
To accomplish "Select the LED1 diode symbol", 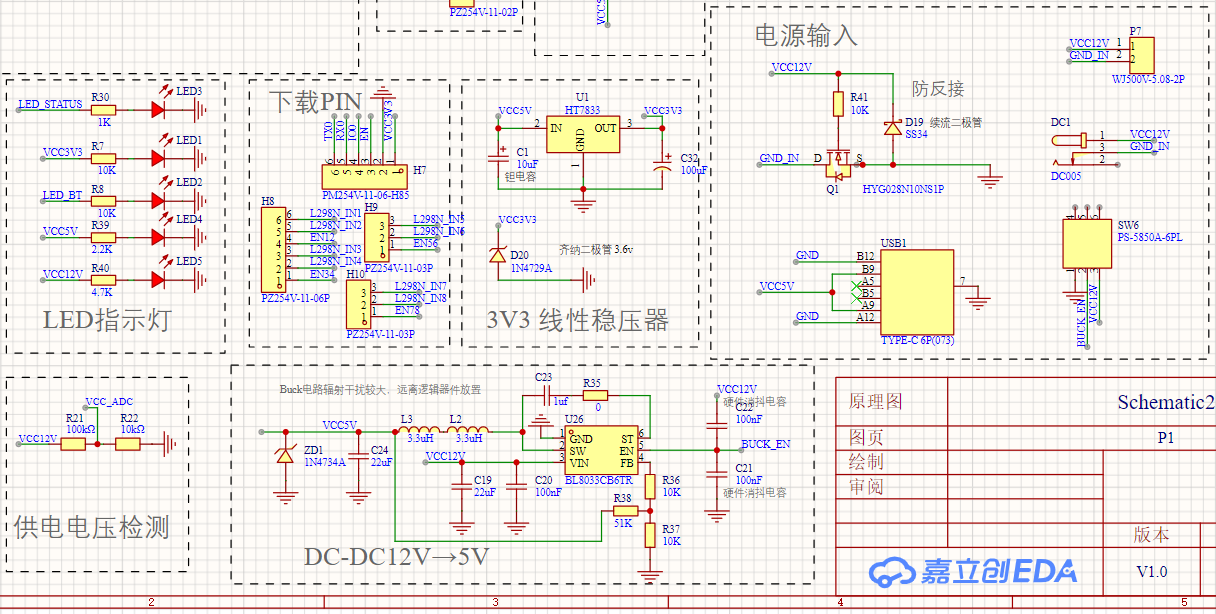I will [x=158, y=158].
